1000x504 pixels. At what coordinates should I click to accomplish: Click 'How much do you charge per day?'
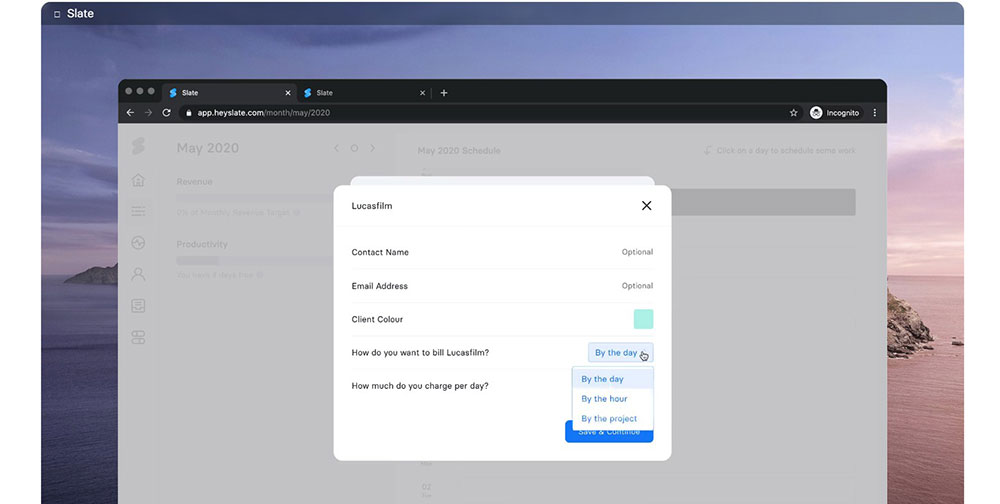[x=420, y=386]
